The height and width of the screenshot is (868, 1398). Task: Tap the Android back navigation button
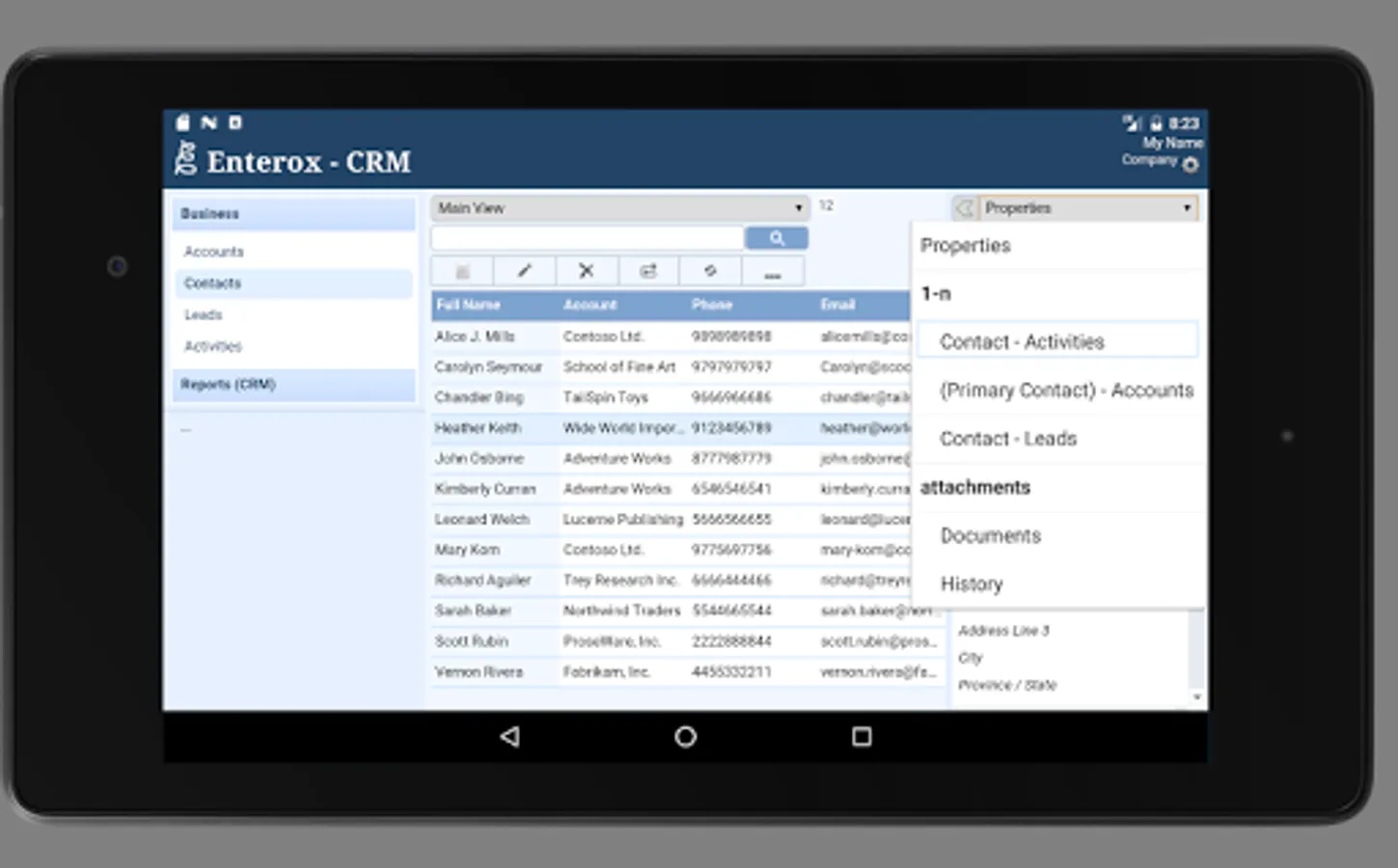[510, 737]
